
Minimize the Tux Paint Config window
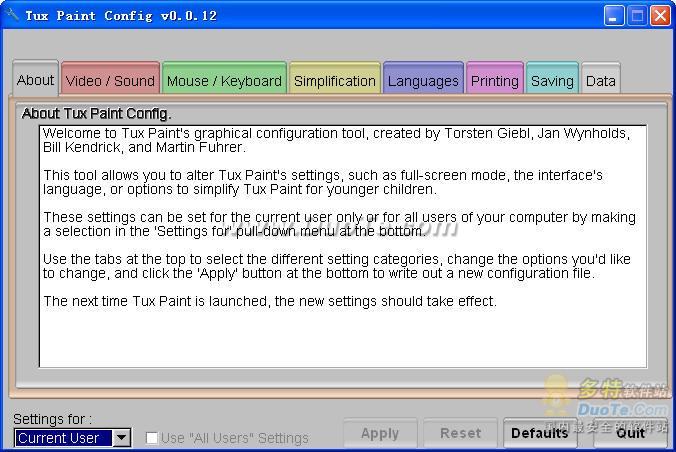[614, 16]
